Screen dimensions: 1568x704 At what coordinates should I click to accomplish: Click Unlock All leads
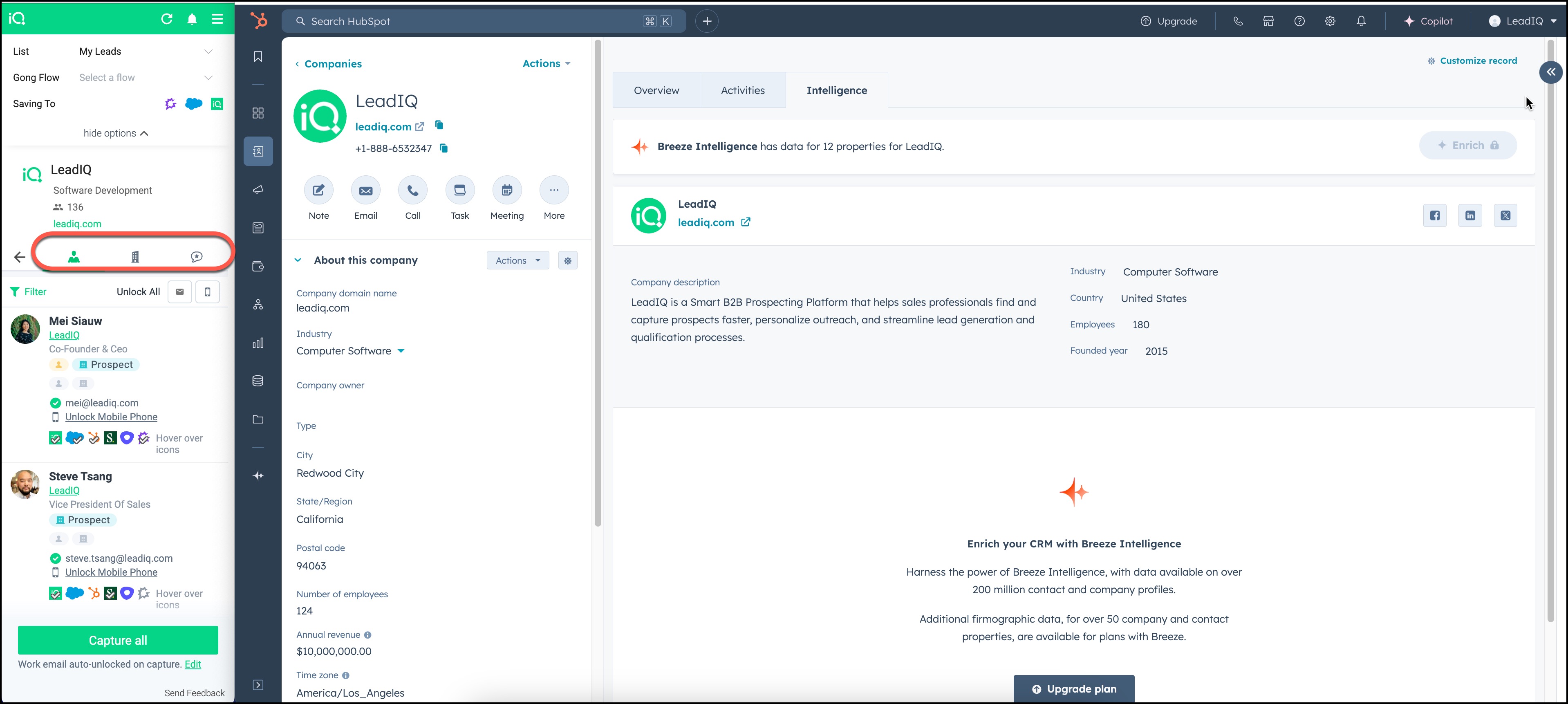click(138, 292)
